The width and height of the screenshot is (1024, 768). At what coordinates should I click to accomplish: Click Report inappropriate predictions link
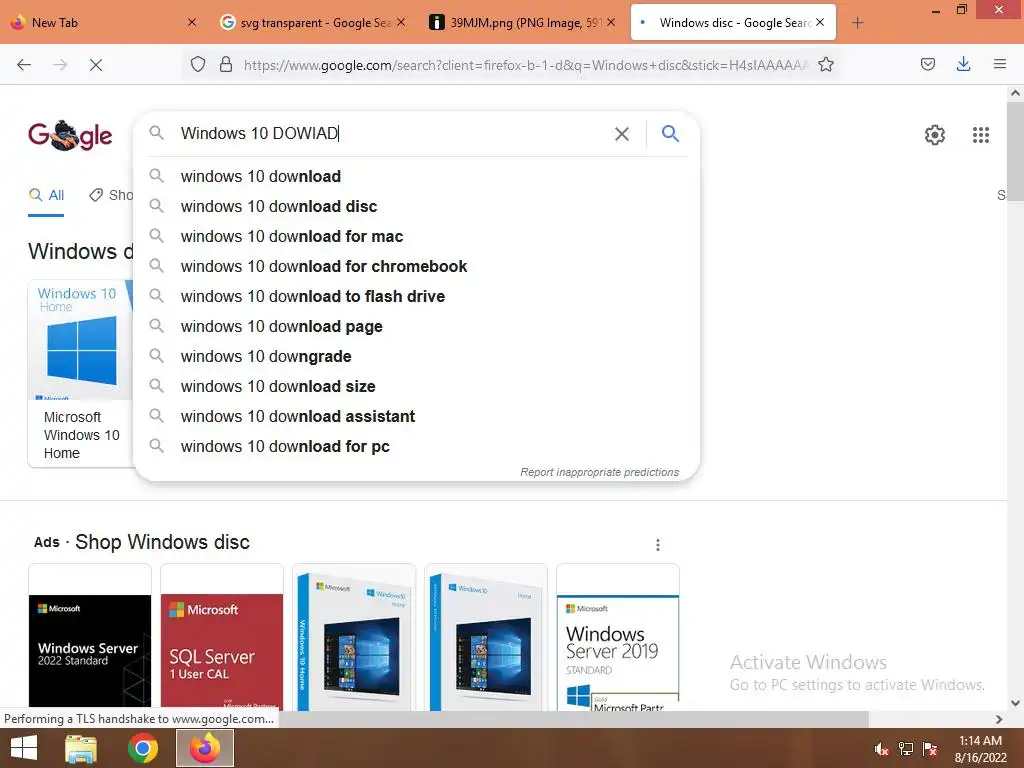(x=600, y=472)
